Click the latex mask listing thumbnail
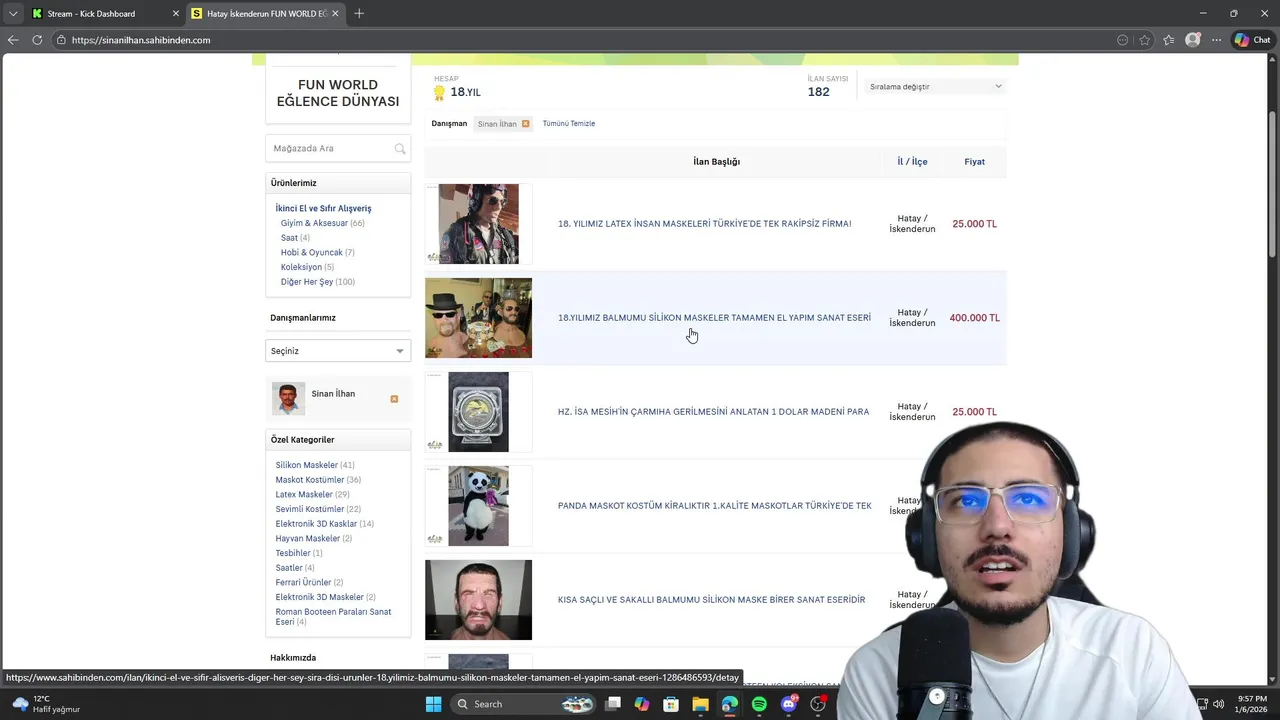Image resolution: width=1280 pixels, height=720 pixels. pos(478,224)
